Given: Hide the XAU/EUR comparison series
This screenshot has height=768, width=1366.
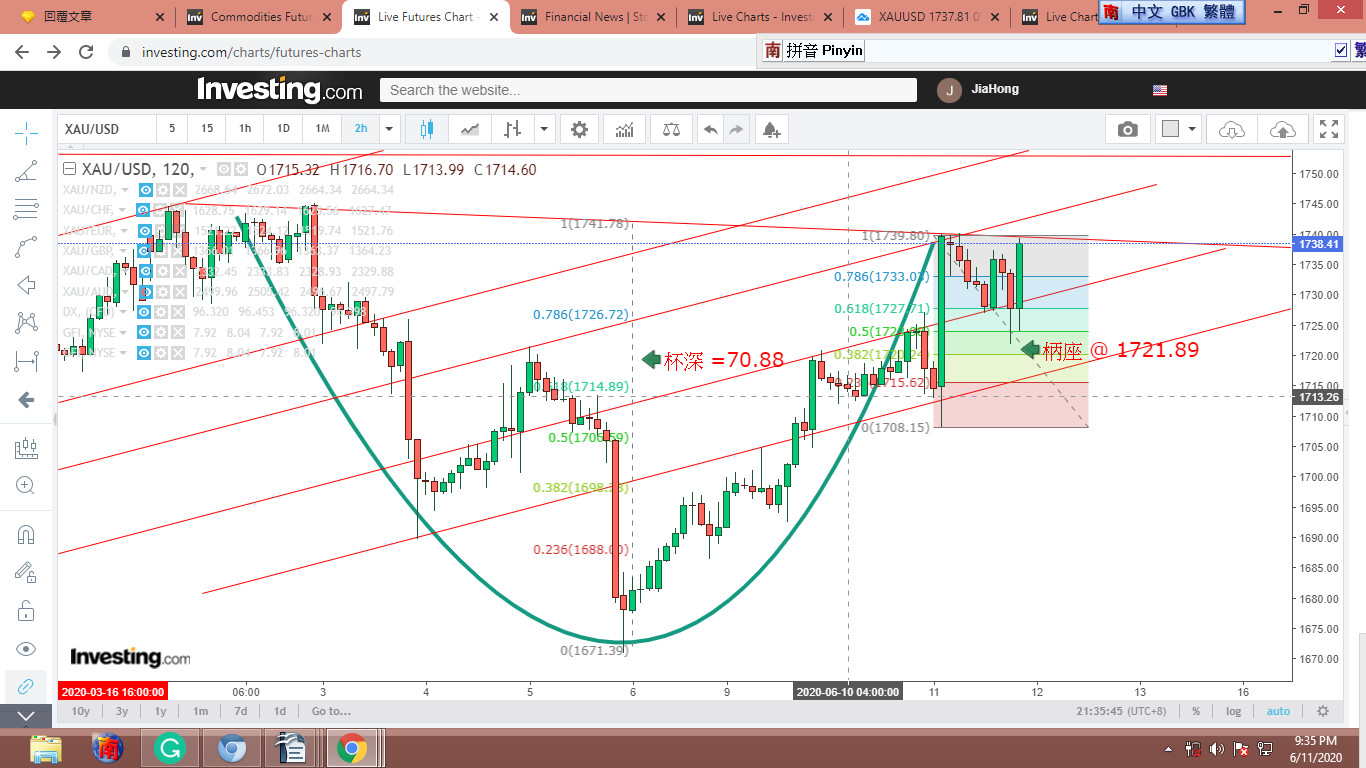Looking at the screenshot, I should [x=146, y=231].
